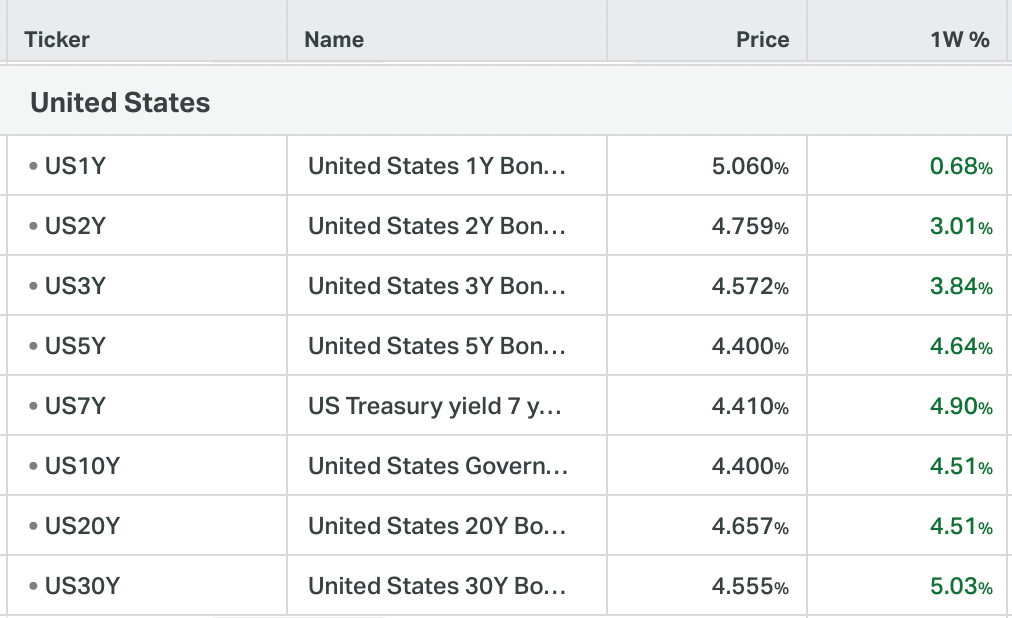Open the US2Y ticker symbol
The image size is (1012, 618).
(75, 226)
